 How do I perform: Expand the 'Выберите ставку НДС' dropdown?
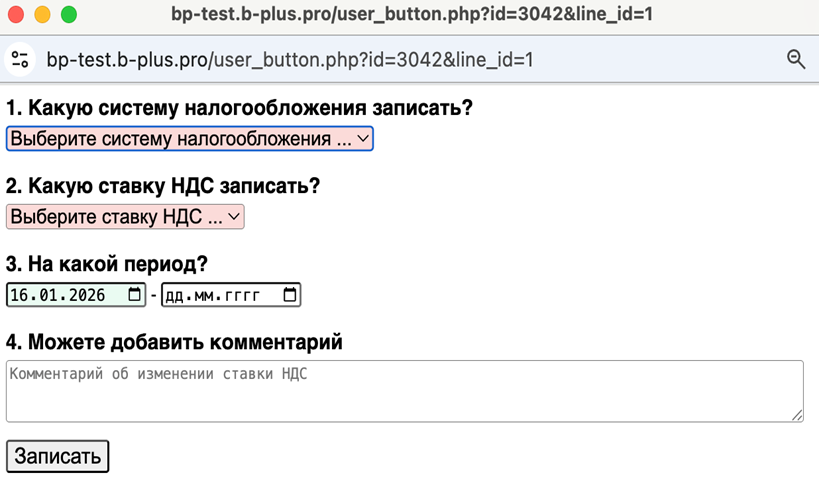[125, 217]
